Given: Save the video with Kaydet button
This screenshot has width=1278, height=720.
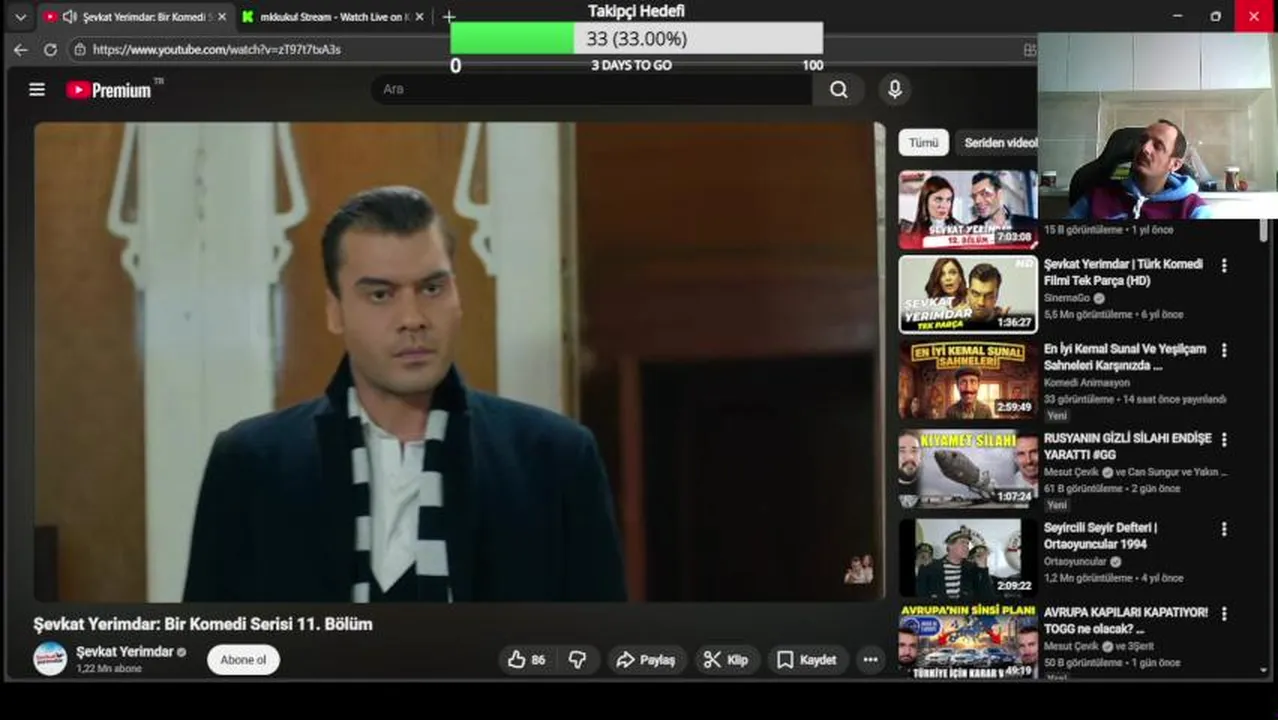Looking at the screenshot, I should pyautogui.click(x=807, y=660).
